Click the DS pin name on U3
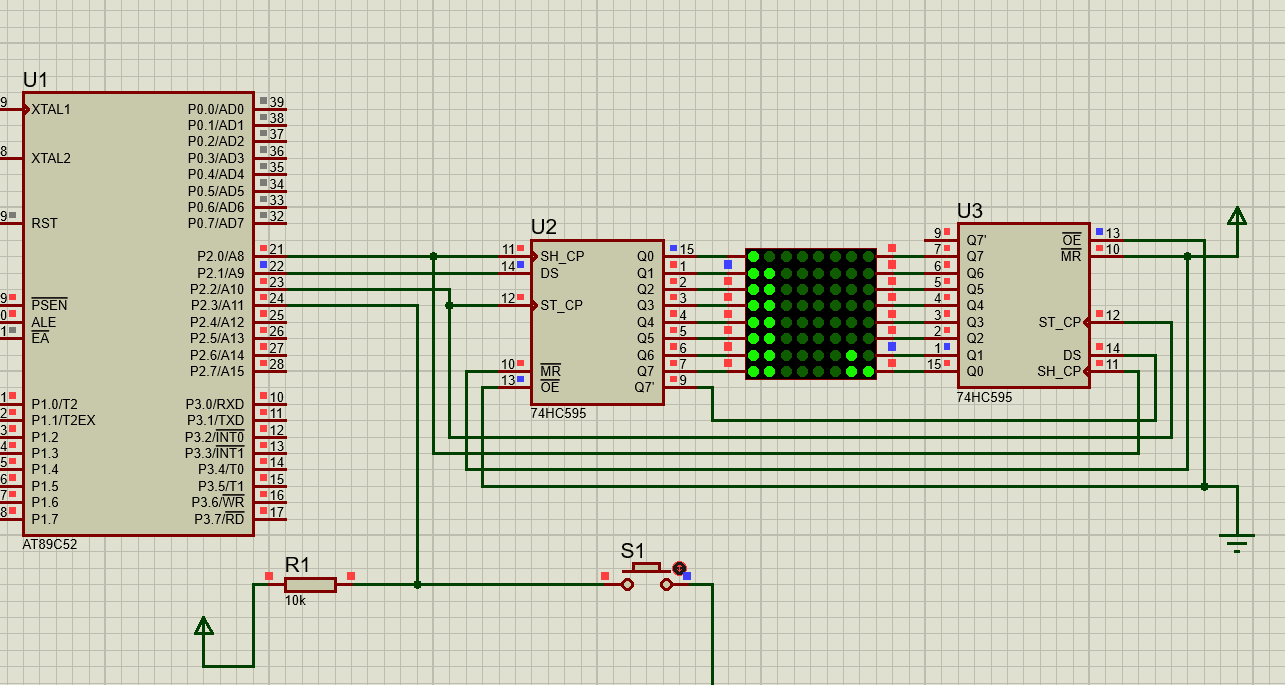This screenshot has width=1285, height=685. click(x=1072, y=355)
